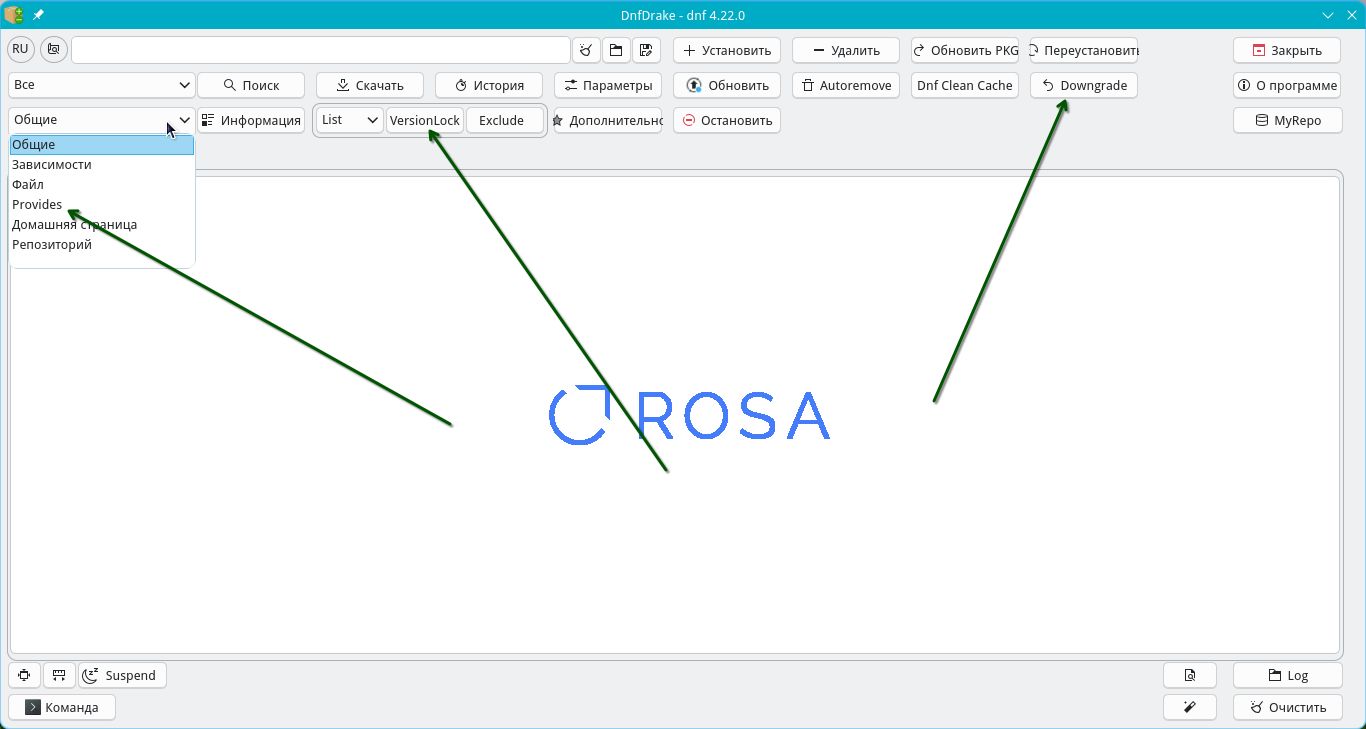Click the Дополнительно extras button

click(x=608, y=120)
